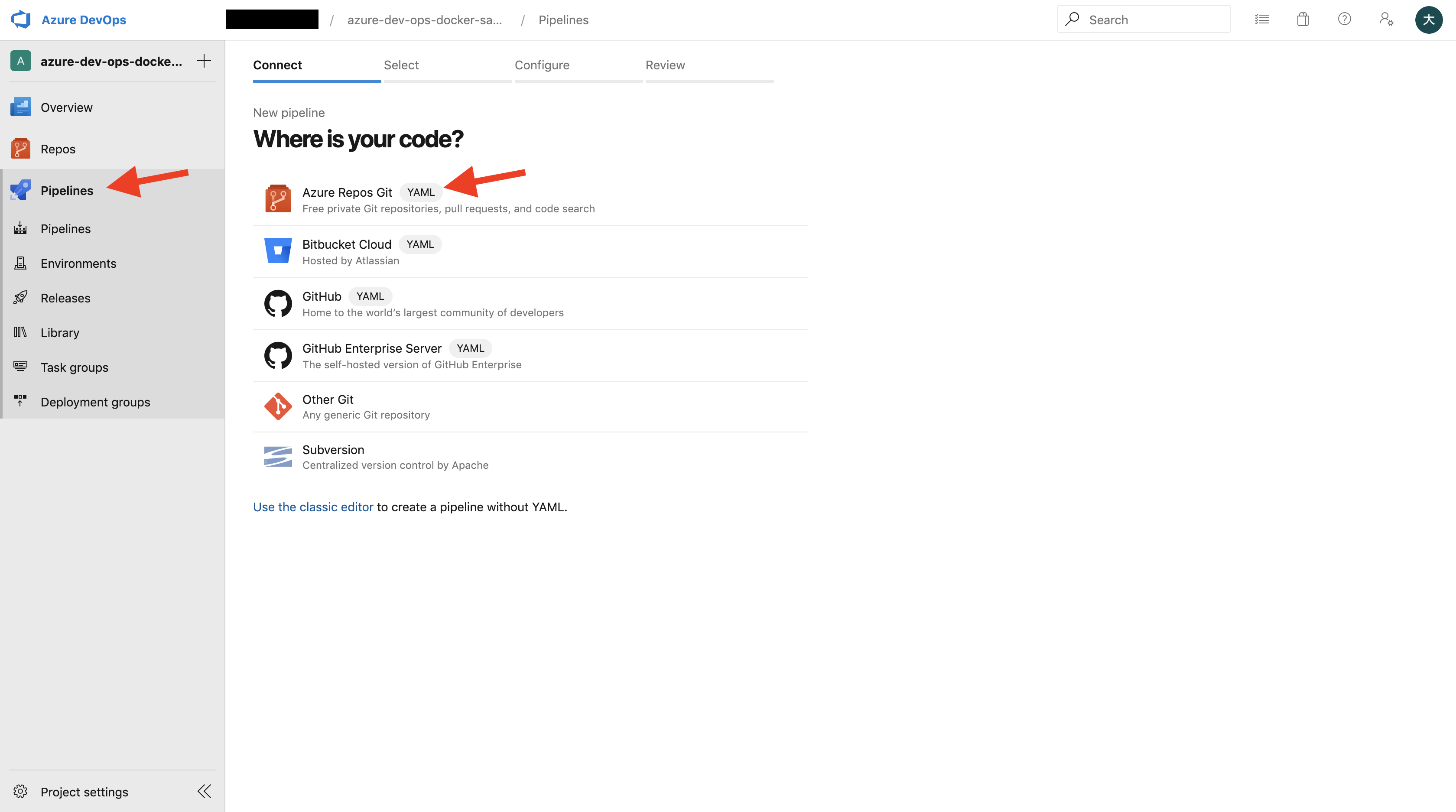This screenshot has height=812, width=1456.
Task: Open azure-dev-ops-docker-sa... breadcrumb
Action: (425, 20)
